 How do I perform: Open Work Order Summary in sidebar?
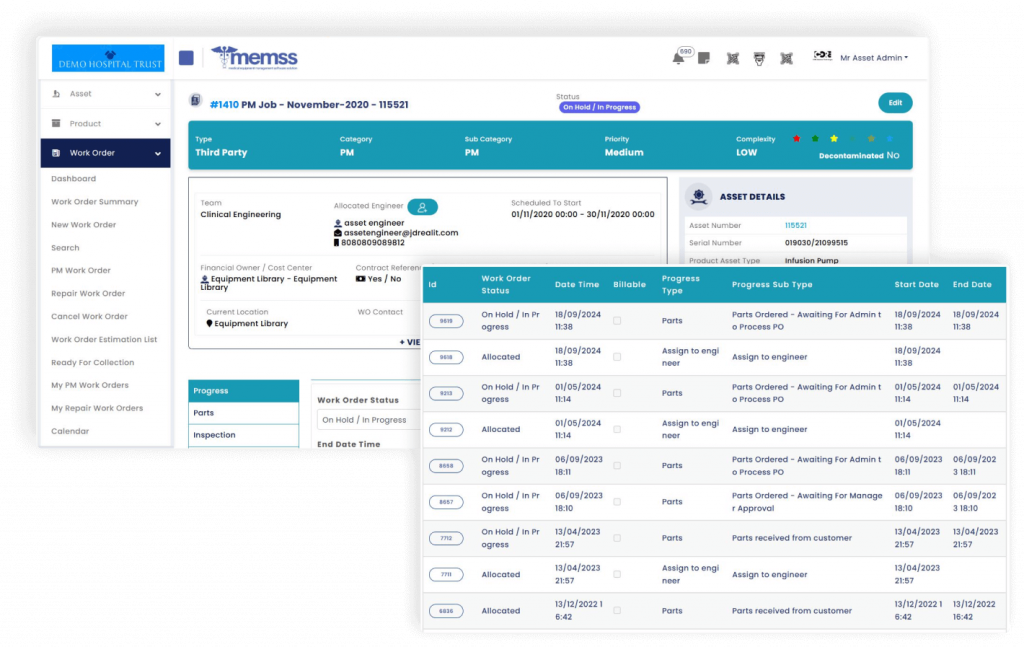(x=95, y=202)
